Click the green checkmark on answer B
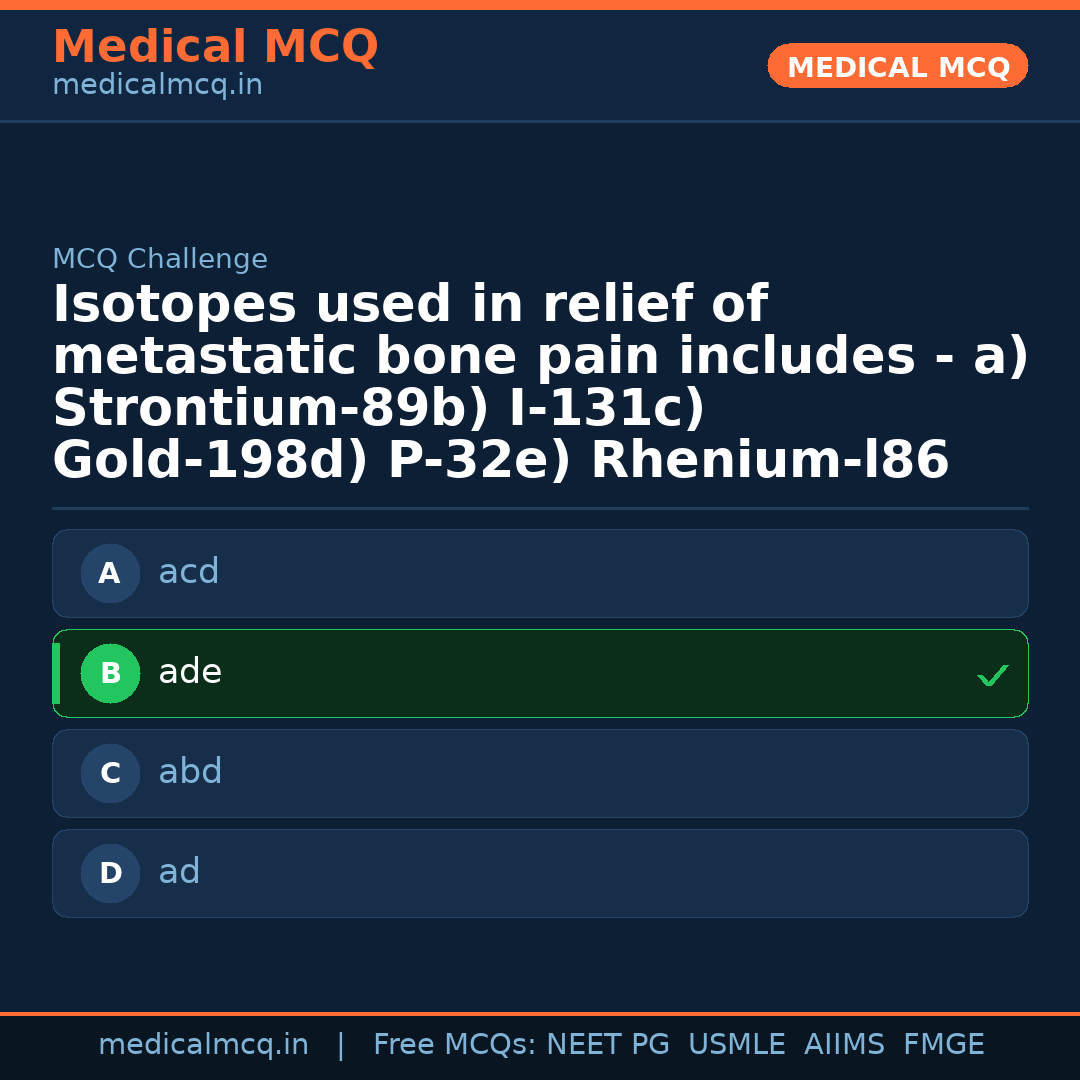Image resolution: width=1080 pixels, height=1080 pixels. point(992,676)
